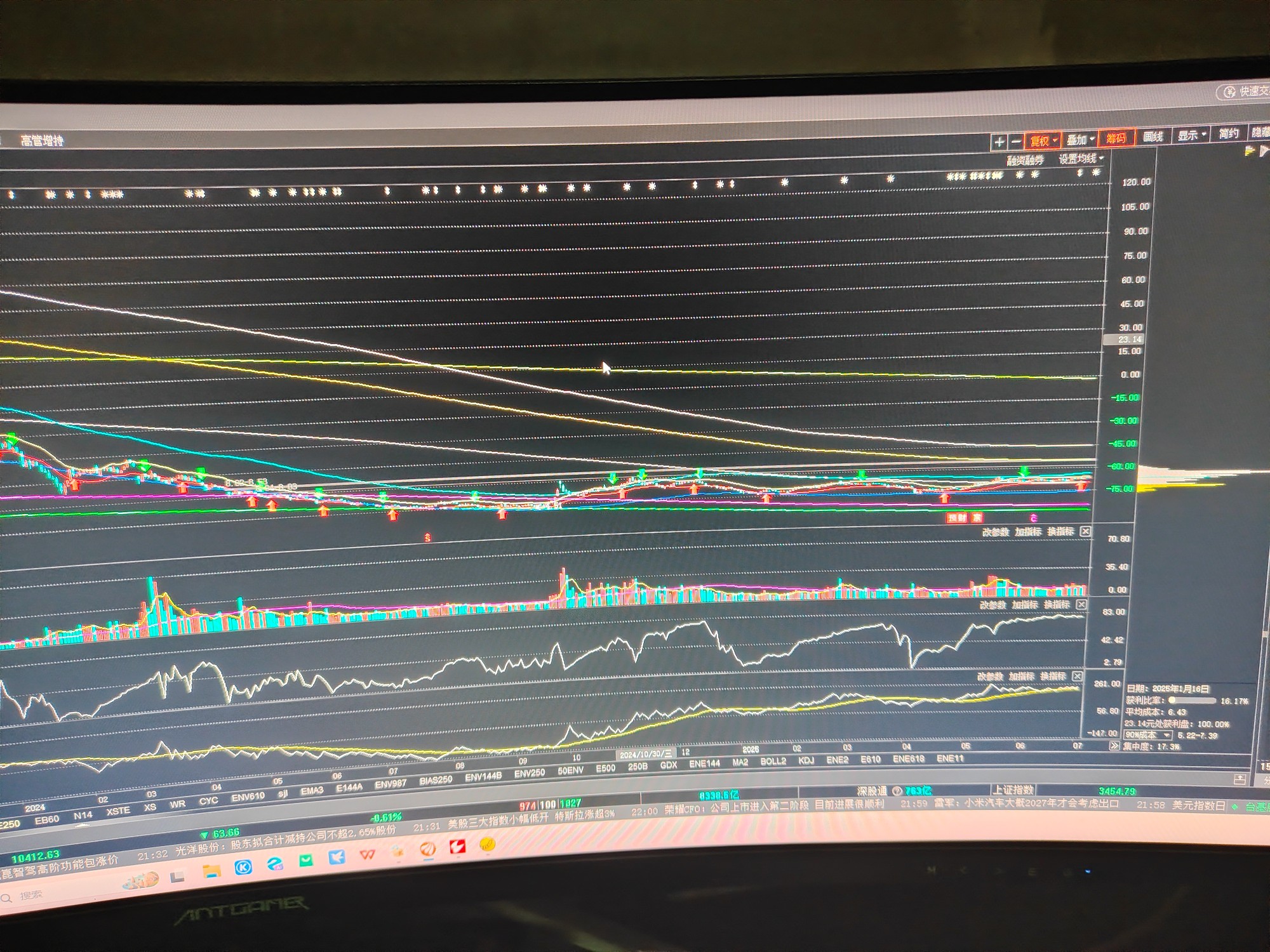Open the orange globe trading app on taskbar

point(428,849)
